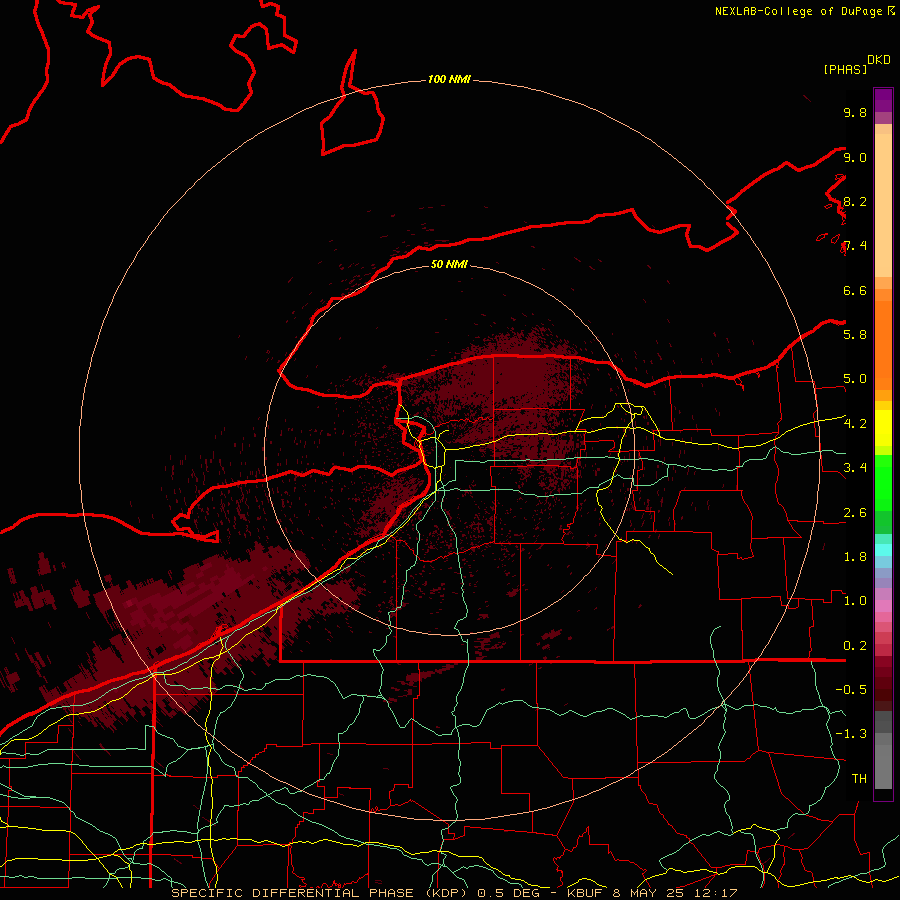
Task: Click the pink segment of the color bar
Action: tap(883, 606)
